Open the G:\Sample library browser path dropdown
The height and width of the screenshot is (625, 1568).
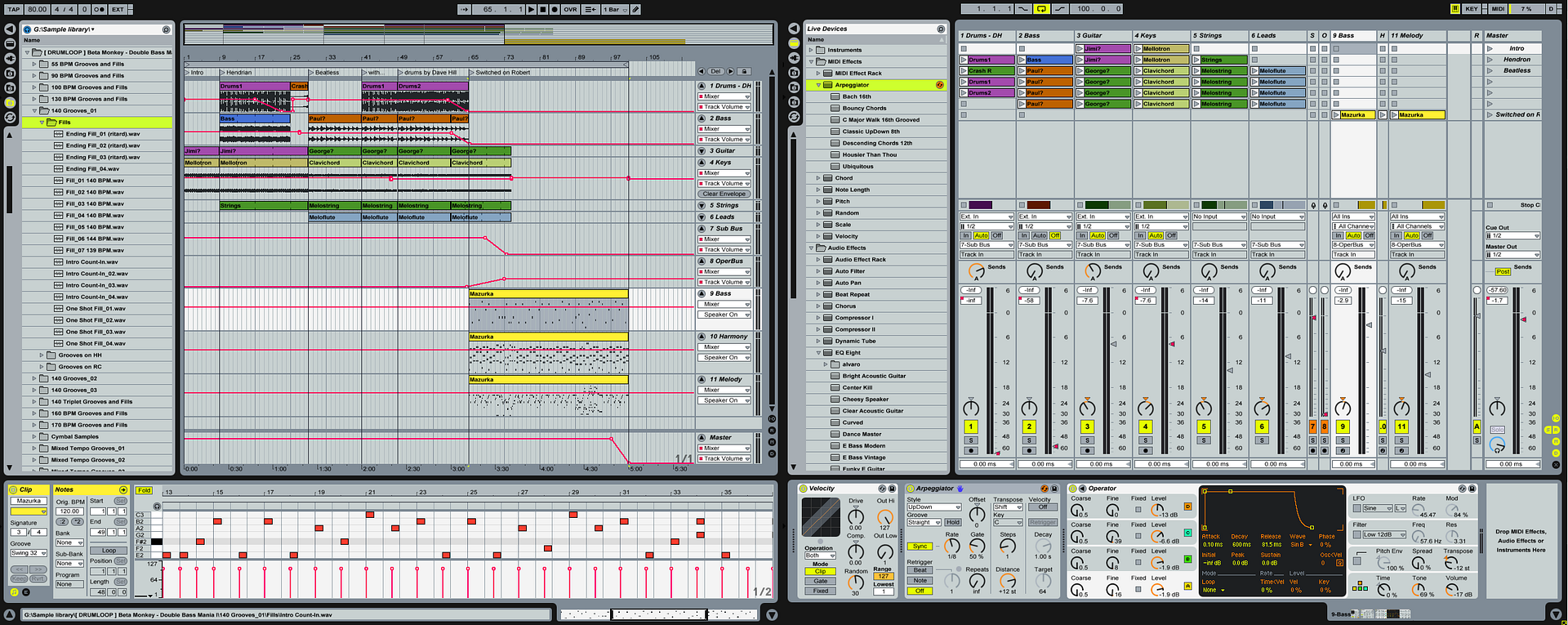[x=65, y=29]
